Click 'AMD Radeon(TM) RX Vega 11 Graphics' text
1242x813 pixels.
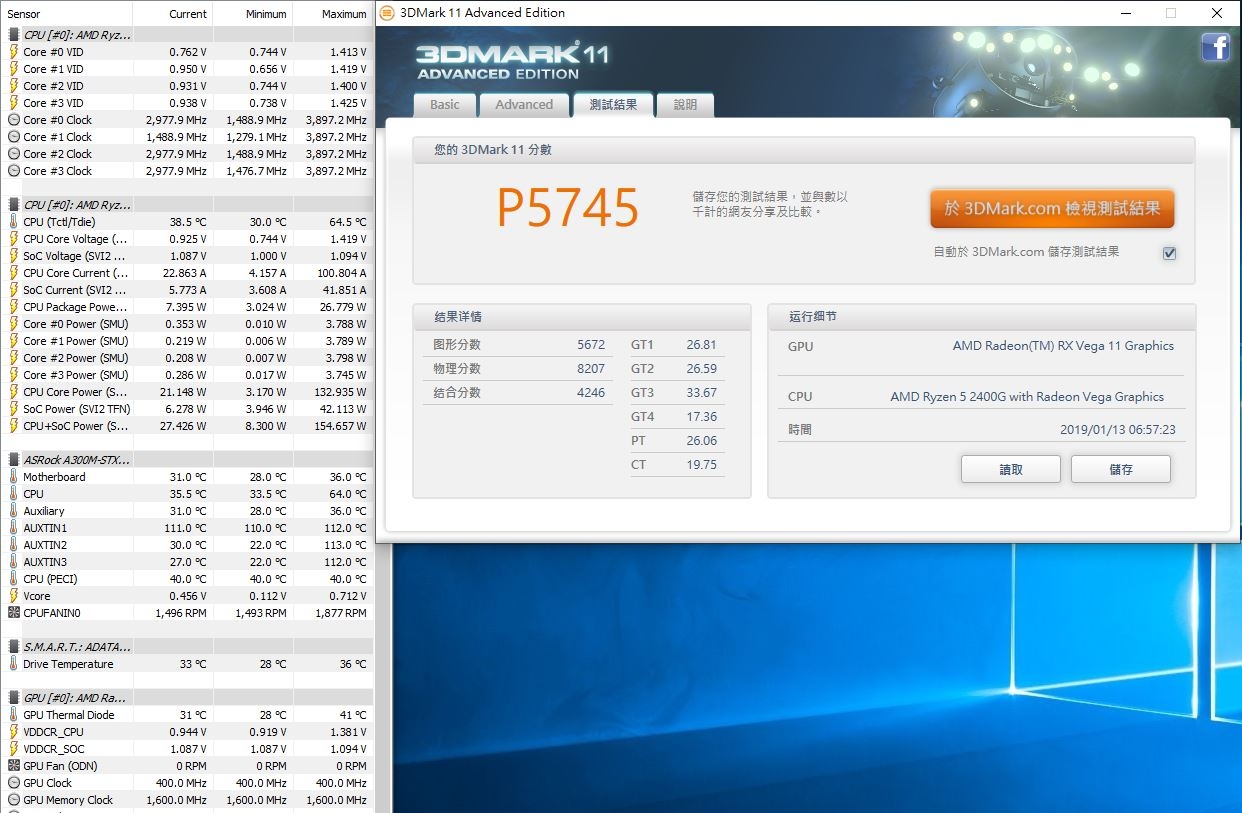tap(1063, 346)
